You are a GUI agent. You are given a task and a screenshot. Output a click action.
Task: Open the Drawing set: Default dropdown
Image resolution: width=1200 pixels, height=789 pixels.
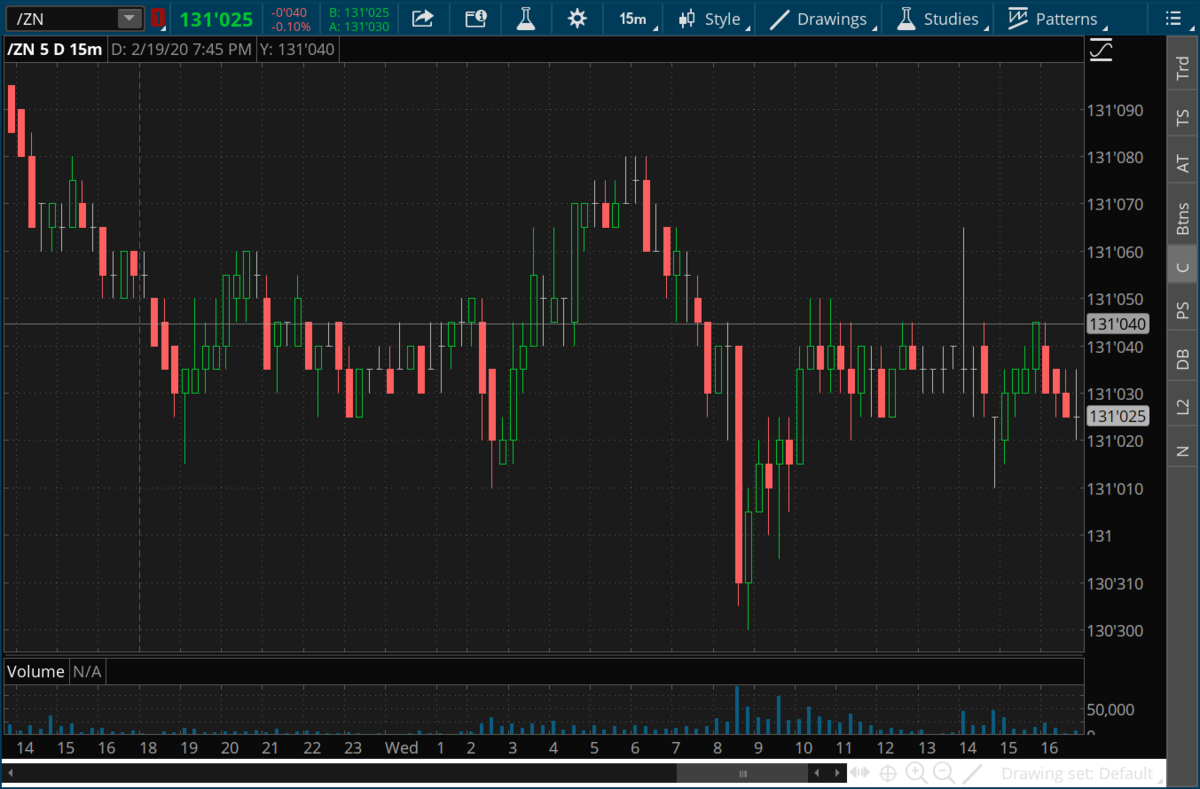(x=1082, y=773)
